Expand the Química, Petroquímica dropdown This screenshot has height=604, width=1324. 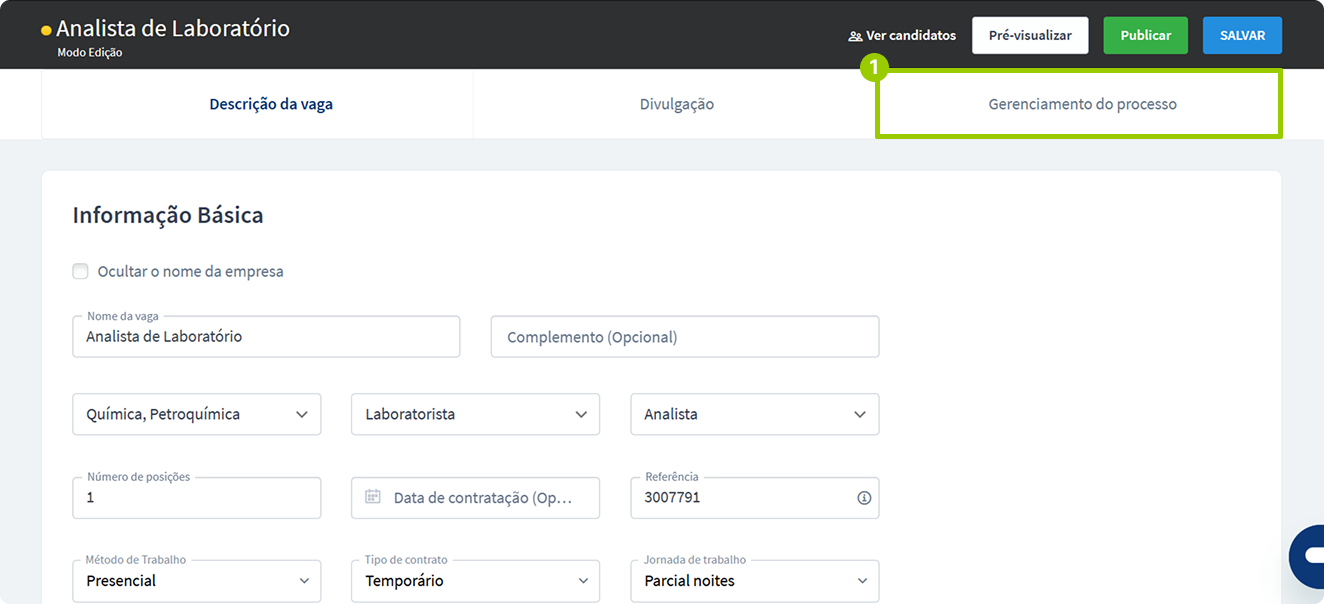[197, 414]
